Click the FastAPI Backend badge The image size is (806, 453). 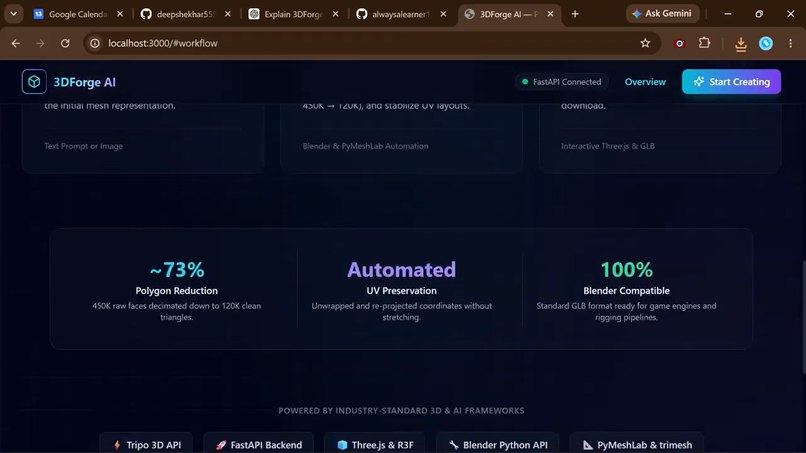[x=258, y=444]
